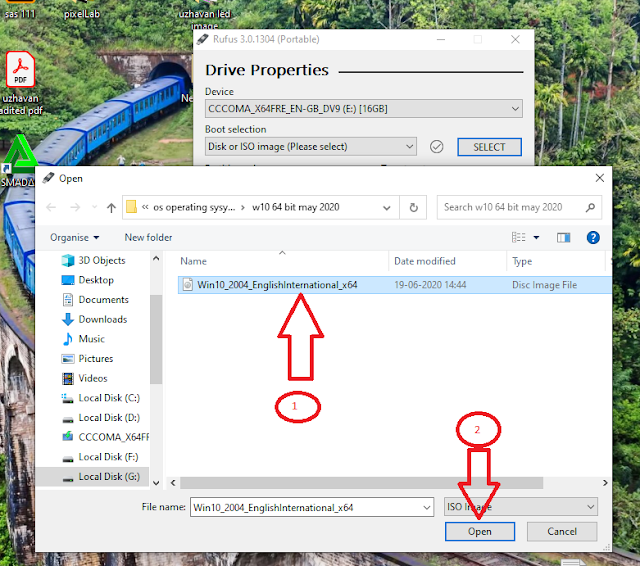
Task: Expand the Device dropdown in Rufus
Action: (515, 109)
